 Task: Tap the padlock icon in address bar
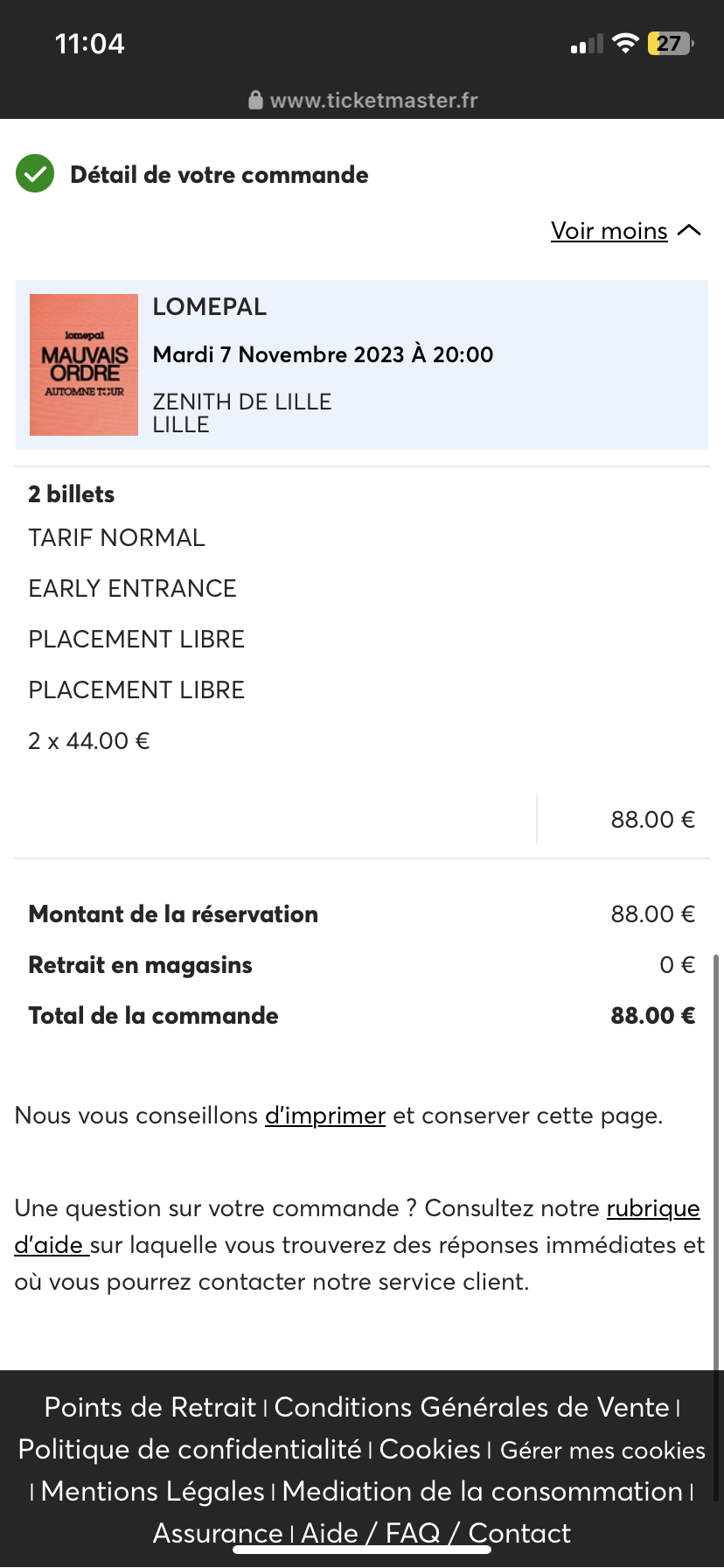pyautogui.click(x=255, y=101)
